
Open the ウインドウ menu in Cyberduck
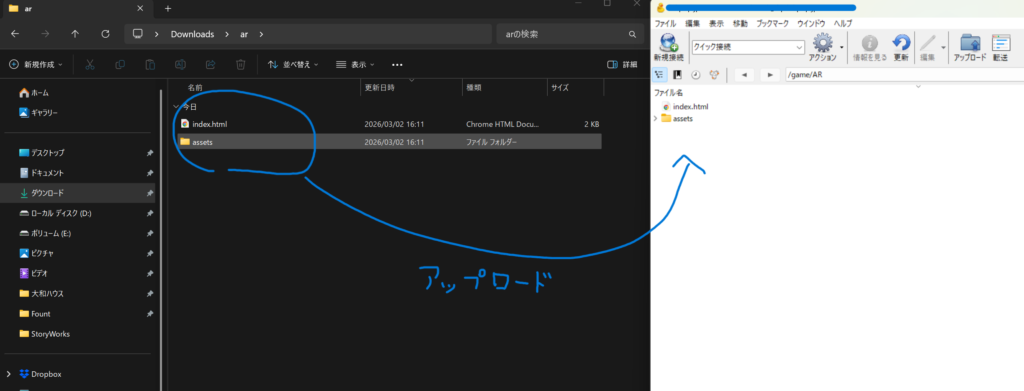click(x=811, y=23)
